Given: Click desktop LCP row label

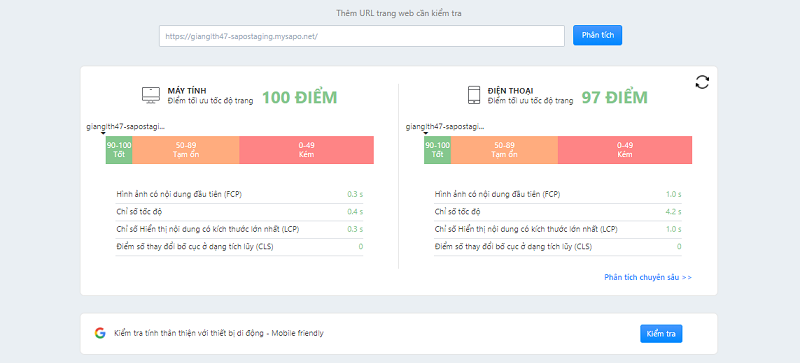Looking at the screenshot, I should click(x=208, y=229).
